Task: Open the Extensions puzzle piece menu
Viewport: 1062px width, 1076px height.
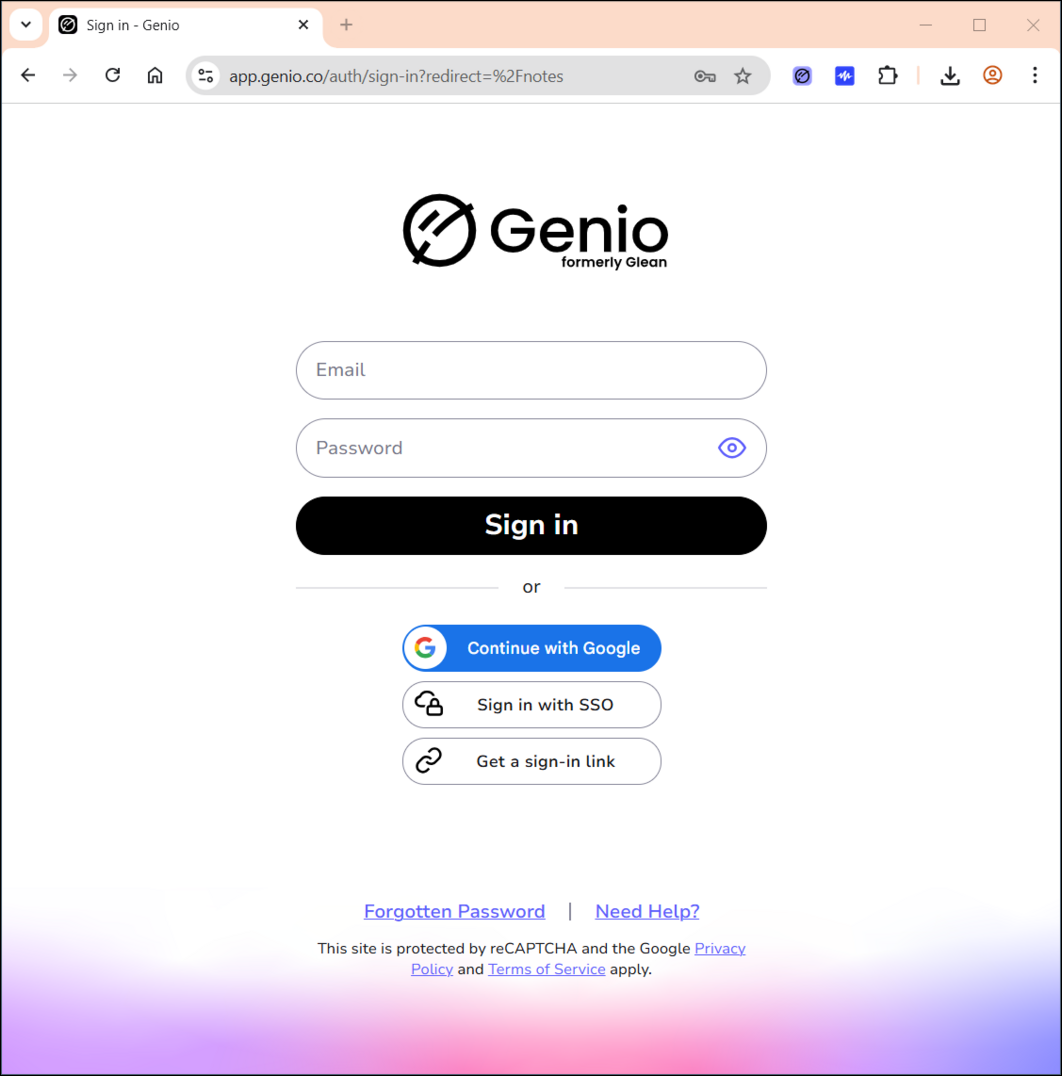Action: (888, 75)
